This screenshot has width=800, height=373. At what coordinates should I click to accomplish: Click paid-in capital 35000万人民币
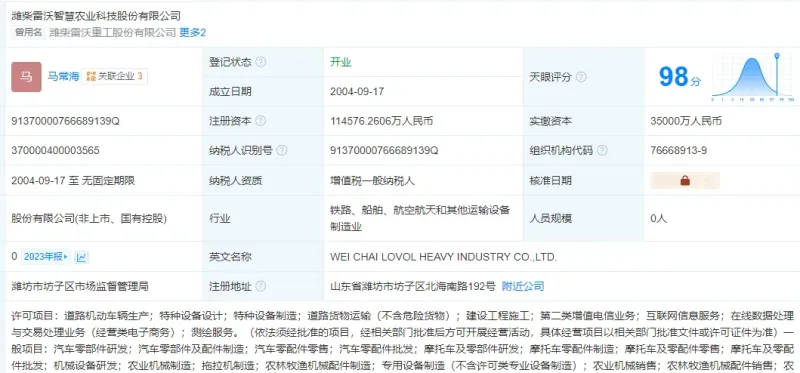686,121
